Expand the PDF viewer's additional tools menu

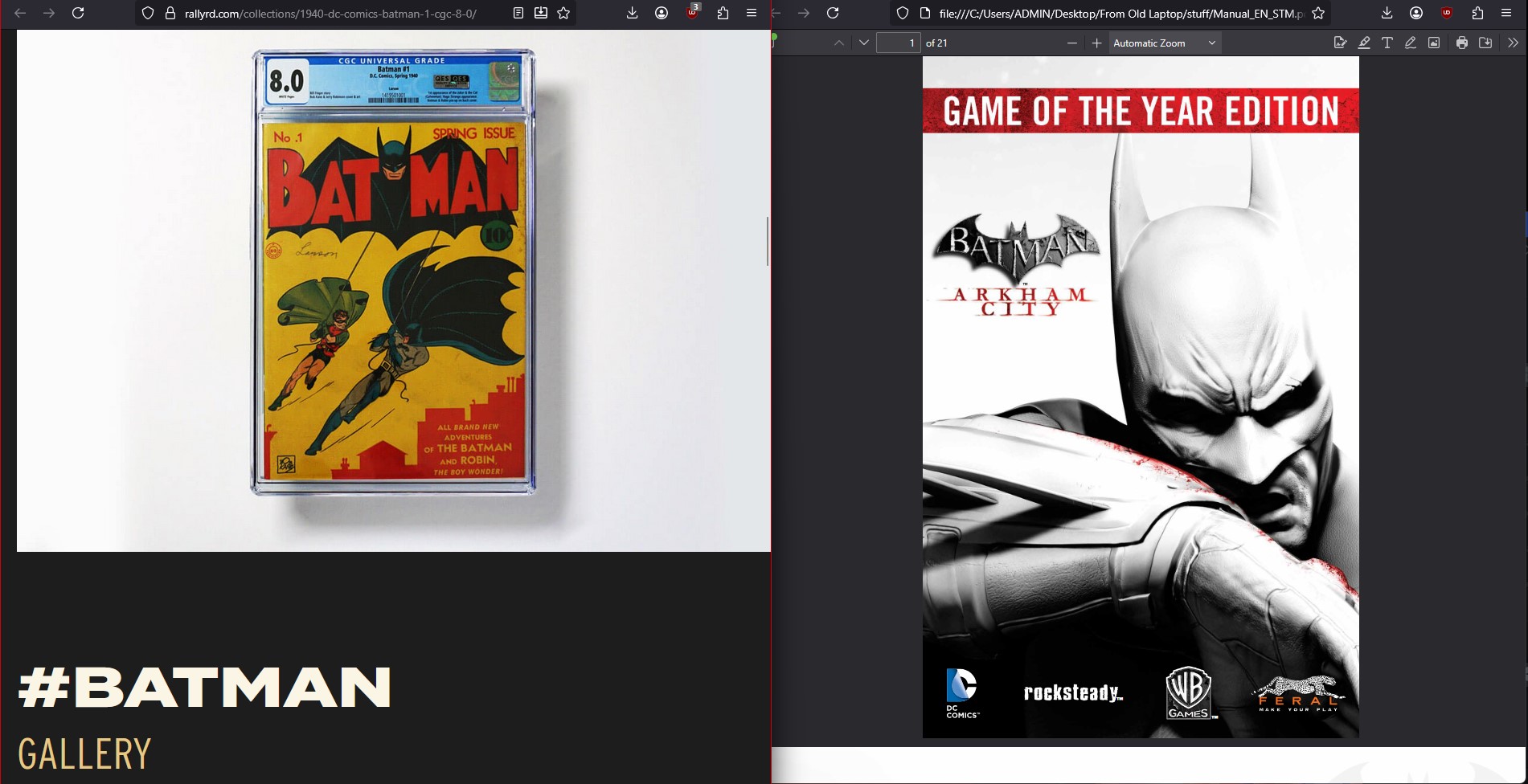coord(1513,43)
